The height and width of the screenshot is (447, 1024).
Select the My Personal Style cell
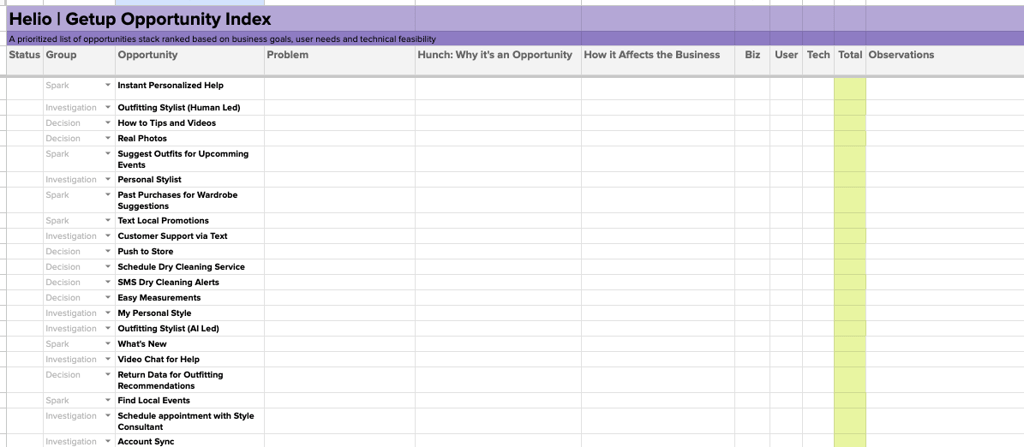click(190, 313)
